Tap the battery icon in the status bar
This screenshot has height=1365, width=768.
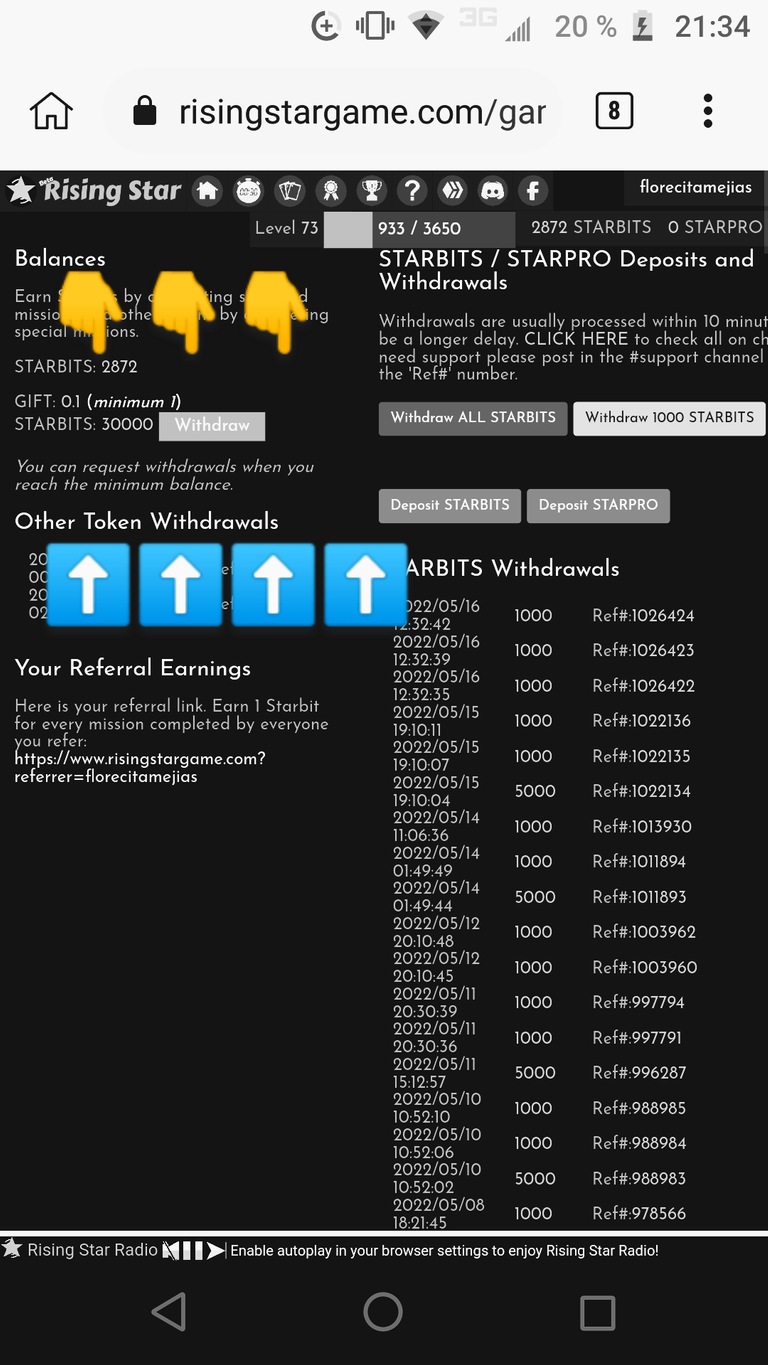click(642, 27)
